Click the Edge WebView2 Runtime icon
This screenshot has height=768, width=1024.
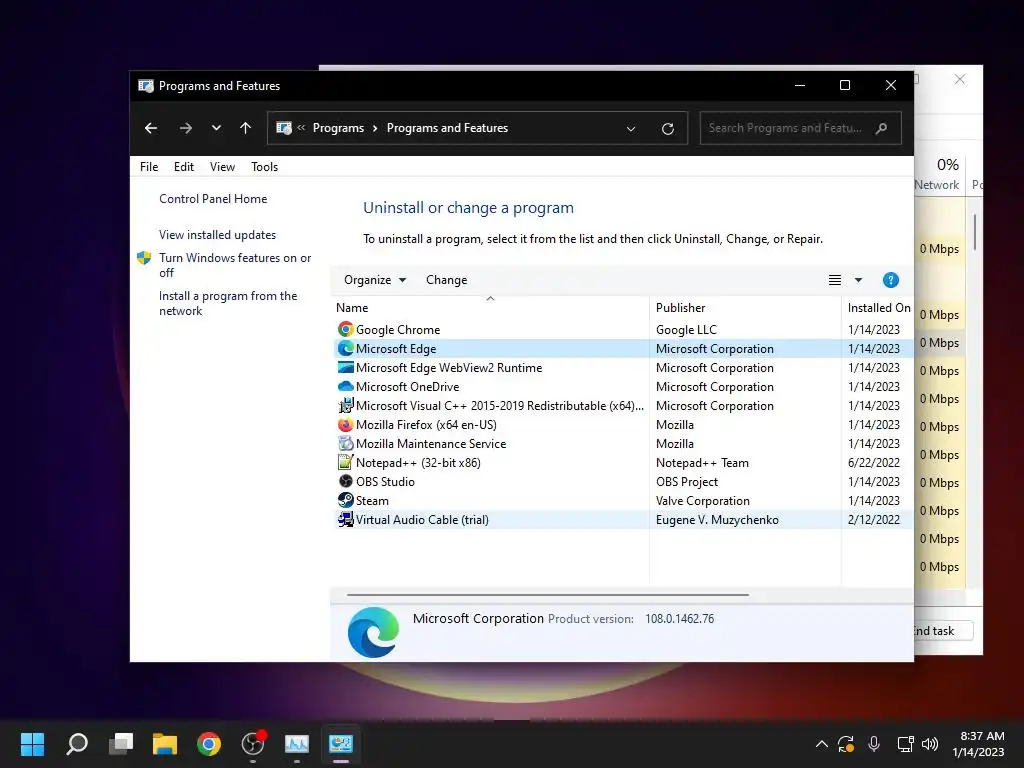pos(345,368)
